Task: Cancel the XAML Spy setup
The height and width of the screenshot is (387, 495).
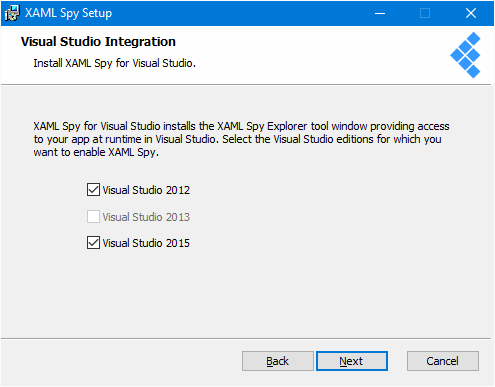Action: [x=443, y=361]
